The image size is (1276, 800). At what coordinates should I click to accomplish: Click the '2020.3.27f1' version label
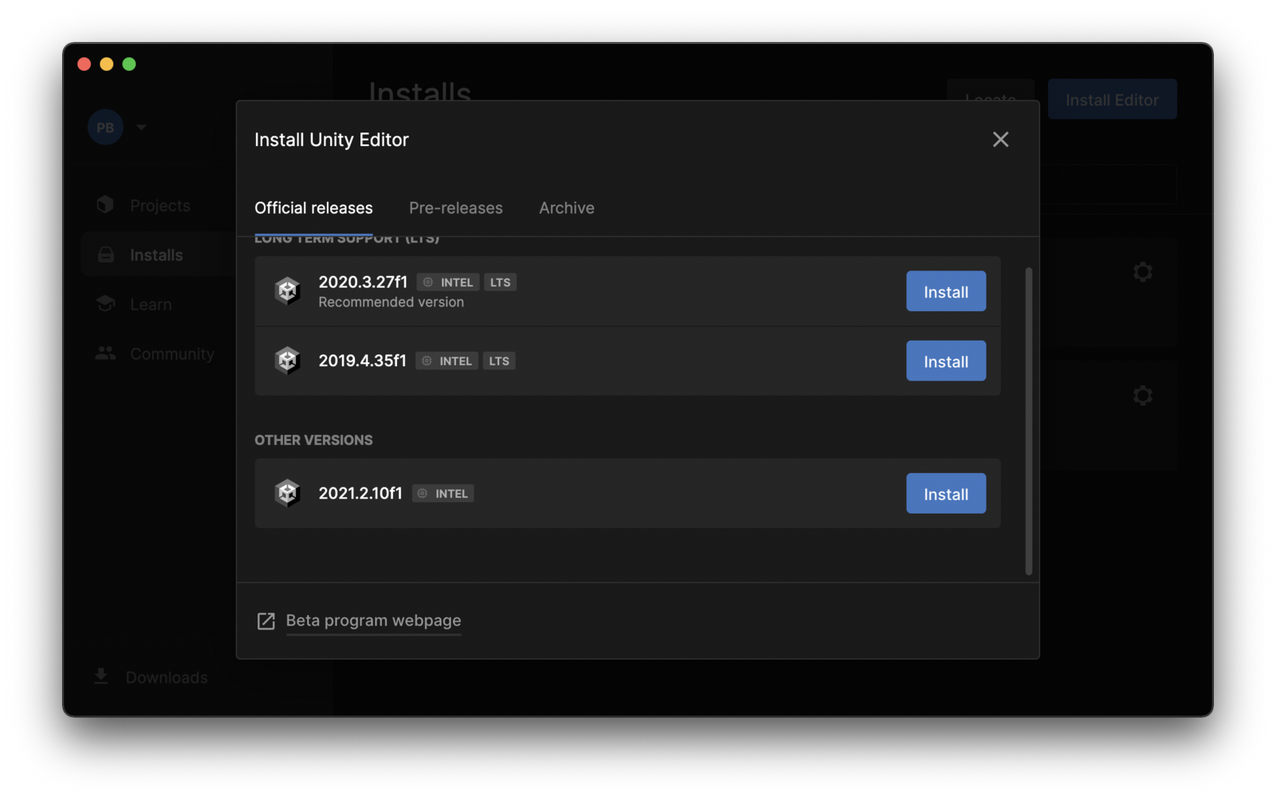point(363,282)
